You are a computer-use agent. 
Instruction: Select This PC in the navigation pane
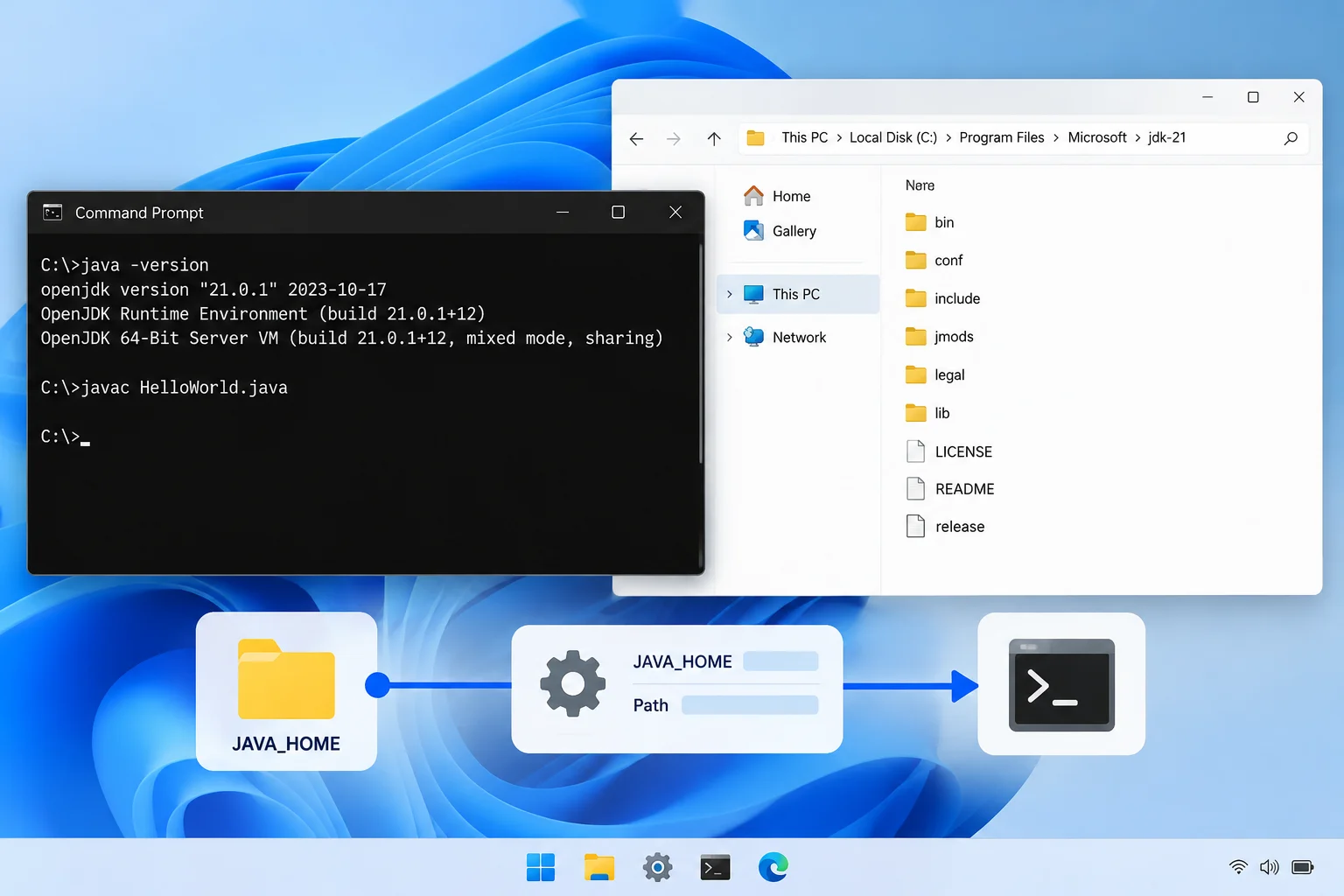point(798,294)
